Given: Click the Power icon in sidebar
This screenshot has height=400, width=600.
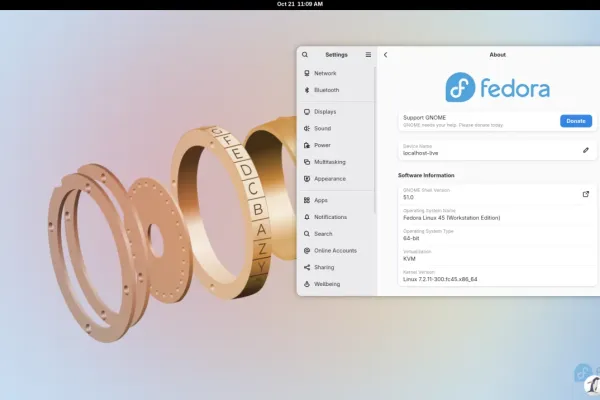Looking at the screenshot, I should [x=307, y=145].
